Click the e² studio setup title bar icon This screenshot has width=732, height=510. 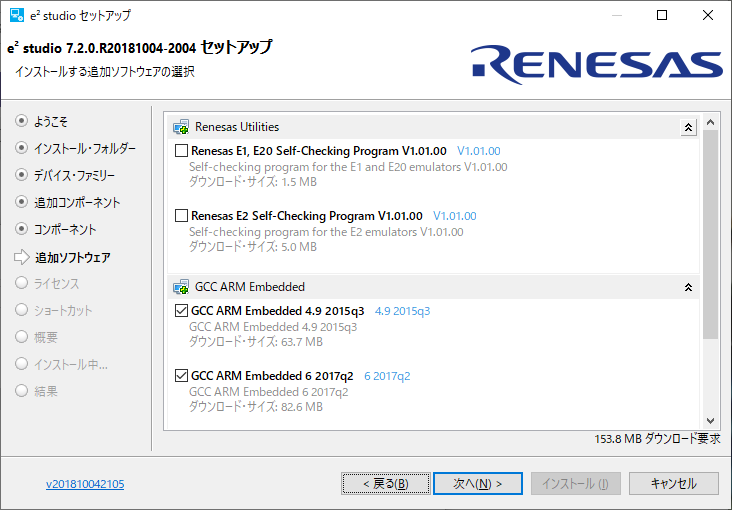pos(17,15)
